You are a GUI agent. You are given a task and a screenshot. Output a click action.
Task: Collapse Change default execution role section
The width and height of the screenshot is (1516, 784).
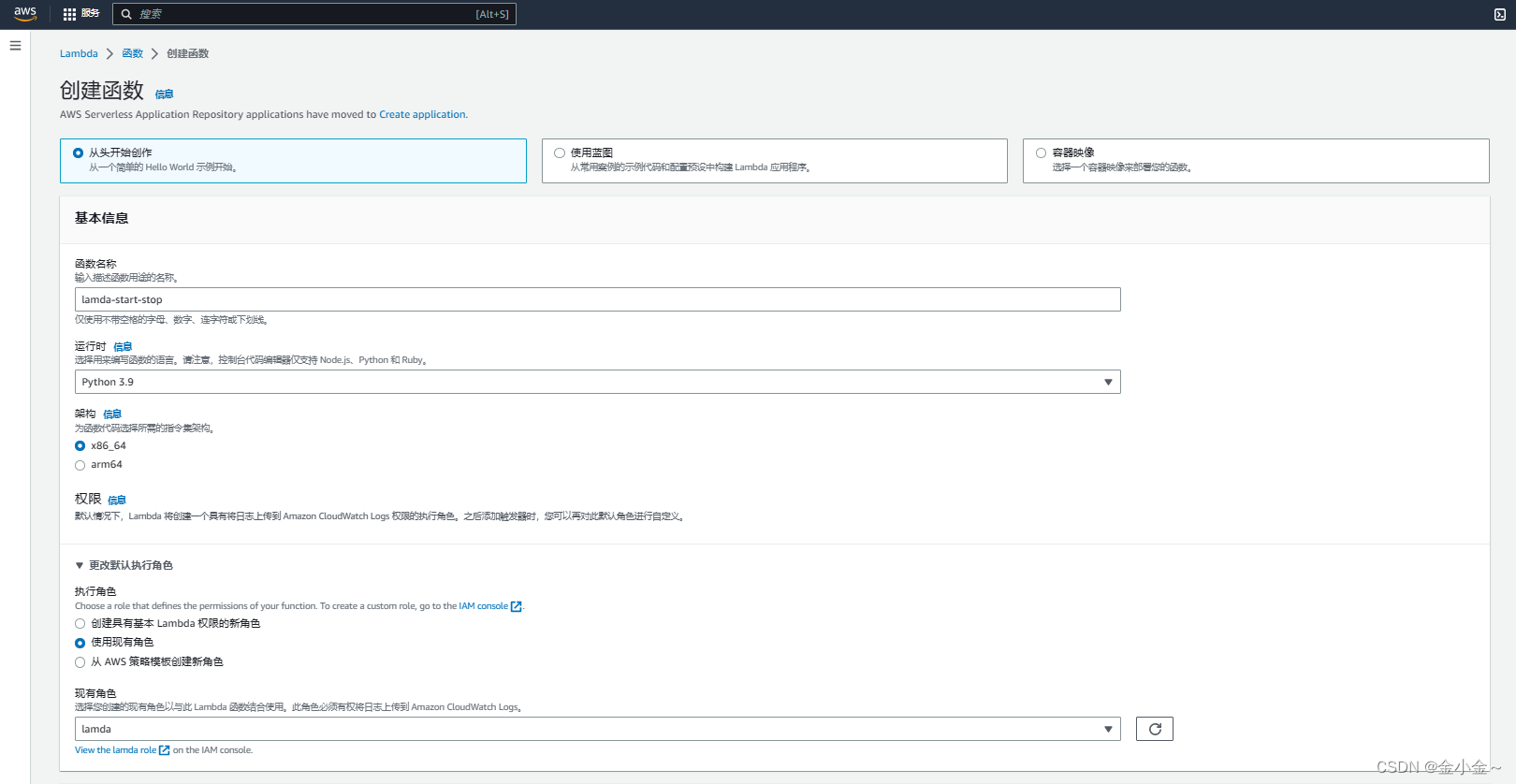124,565
